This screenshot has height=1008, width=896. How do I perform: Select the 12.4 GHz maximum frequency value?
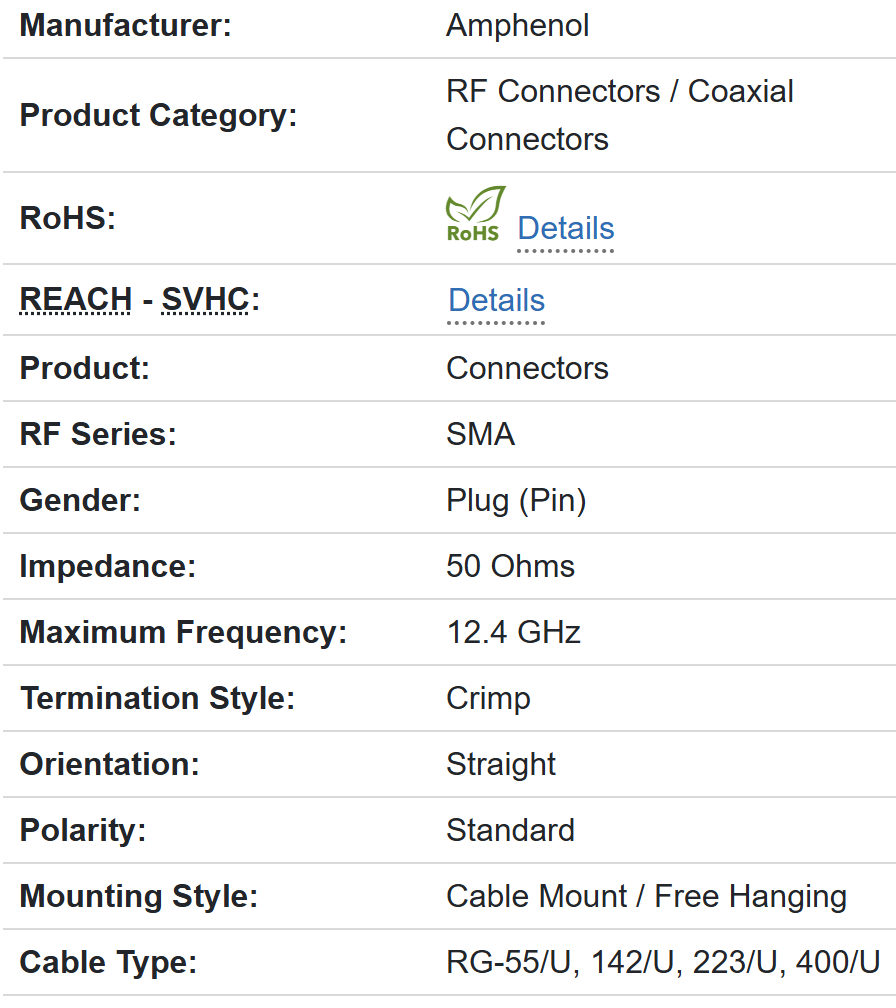513,632
